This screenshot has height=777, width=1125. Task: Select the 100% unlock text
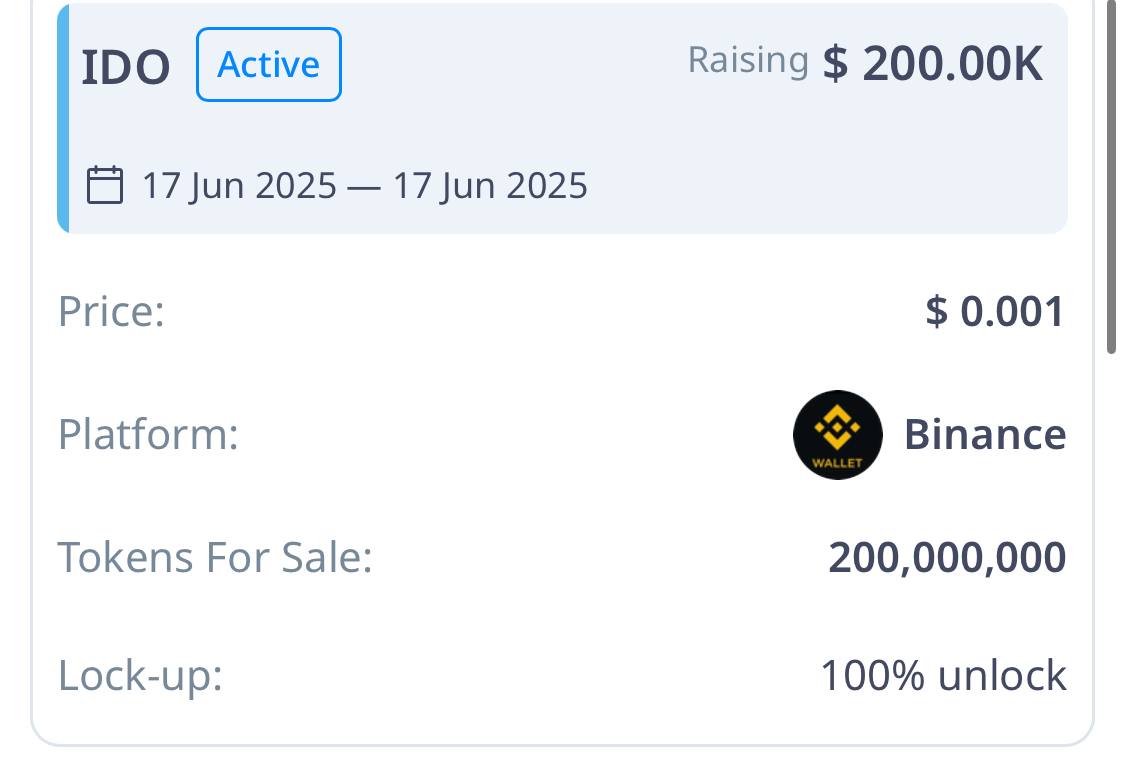coord(943,676)
